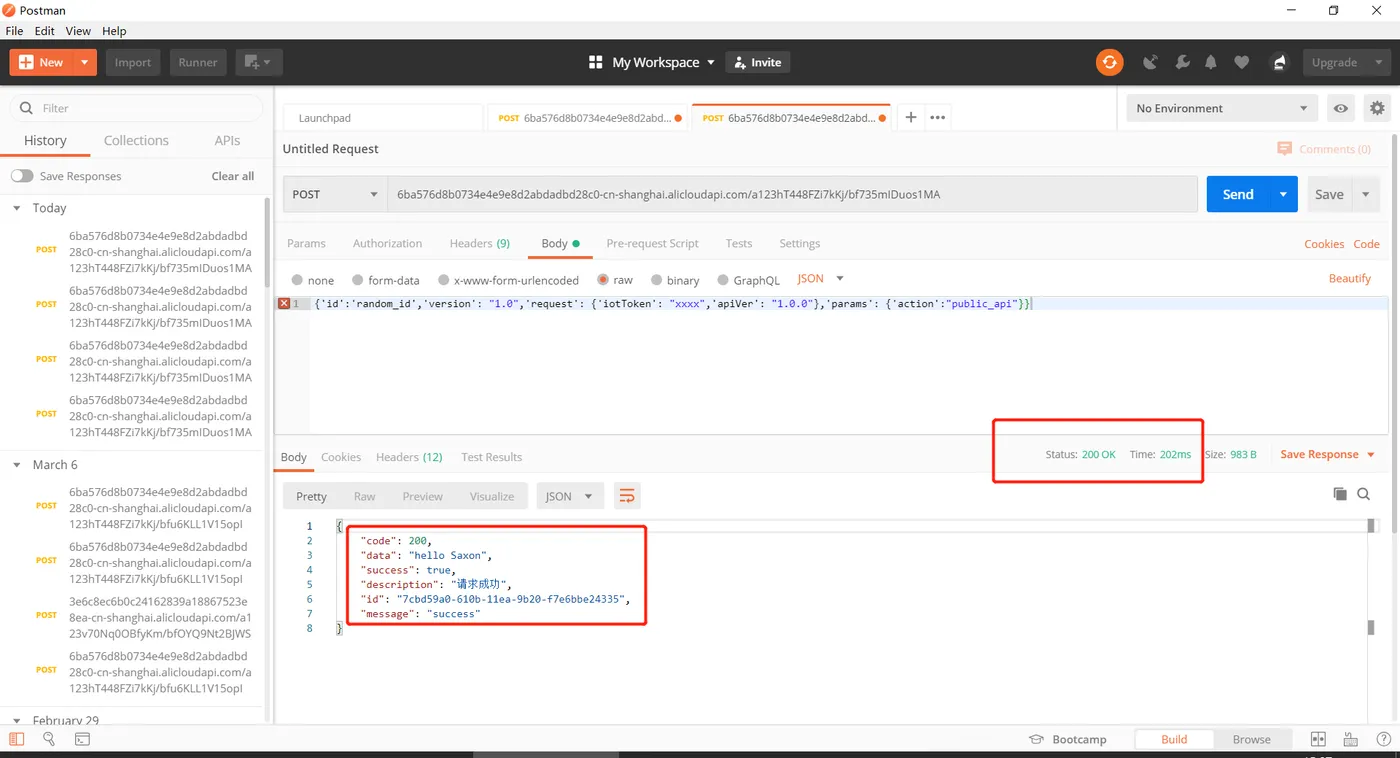Open the View menu
The height and width of the screenshot is (758, 1400).
78,31
